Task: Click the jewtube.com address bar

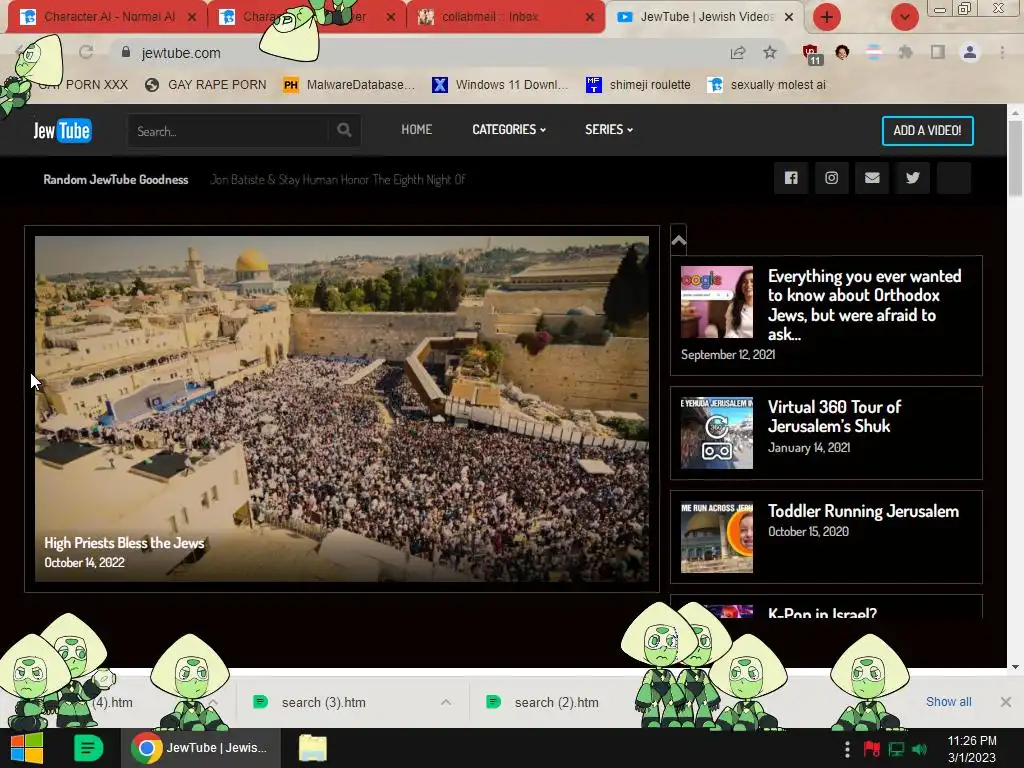Action: coord(418,53)
